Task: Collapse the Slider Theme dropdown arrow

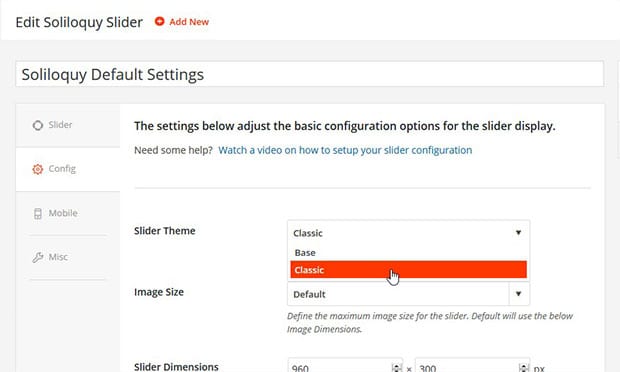Action: [x=518, y=232]
